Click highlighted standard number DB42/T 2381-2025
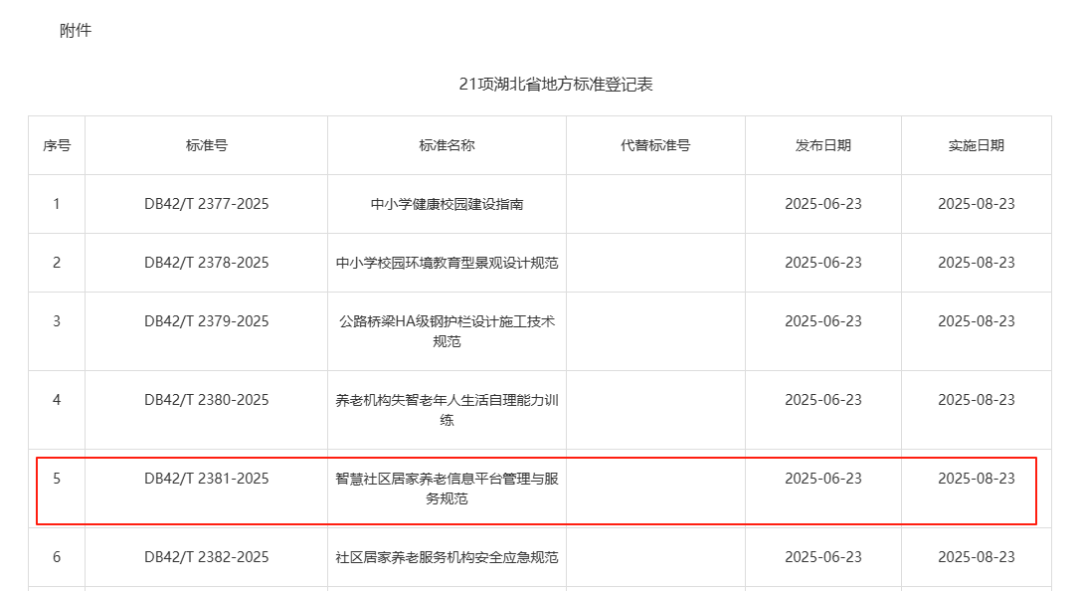This screenshot has width=1080, height=591. click(x=206, y=479)
